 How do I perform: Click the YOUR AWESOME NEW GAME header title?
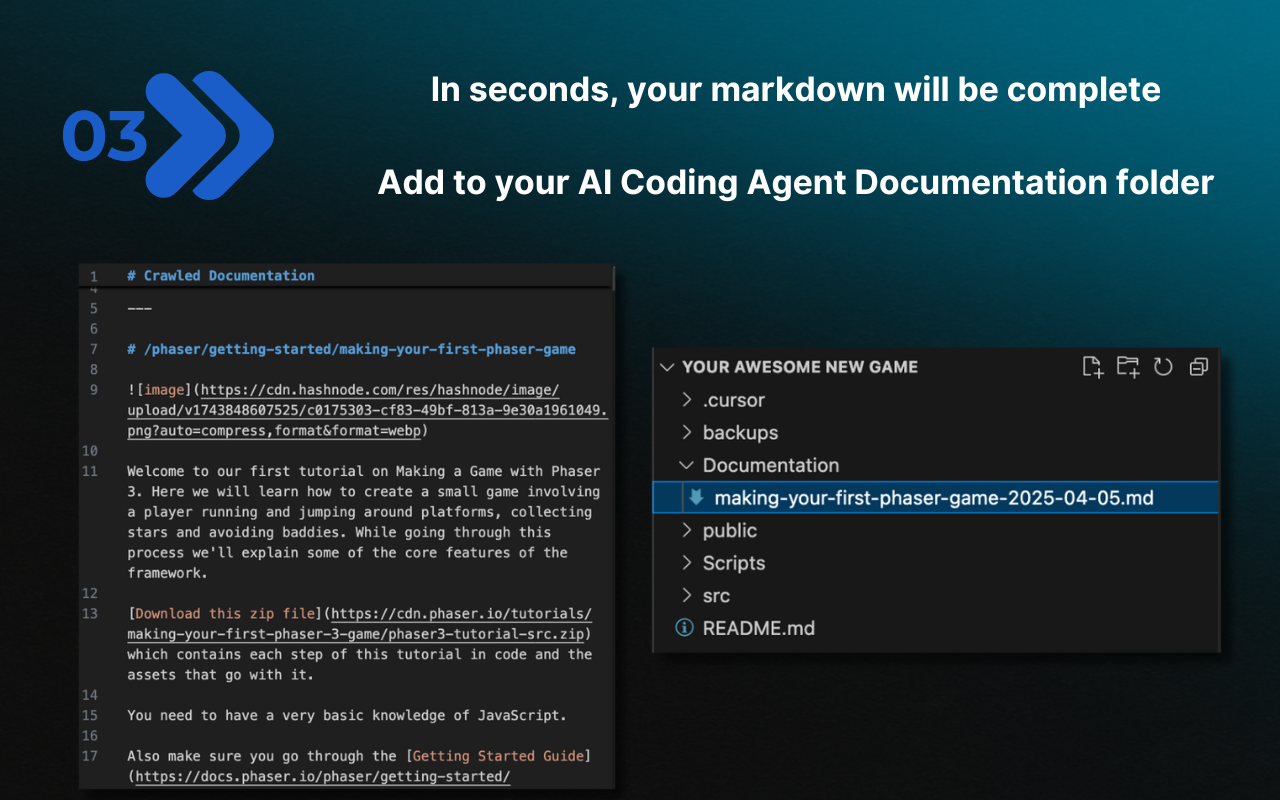[800, 367]
